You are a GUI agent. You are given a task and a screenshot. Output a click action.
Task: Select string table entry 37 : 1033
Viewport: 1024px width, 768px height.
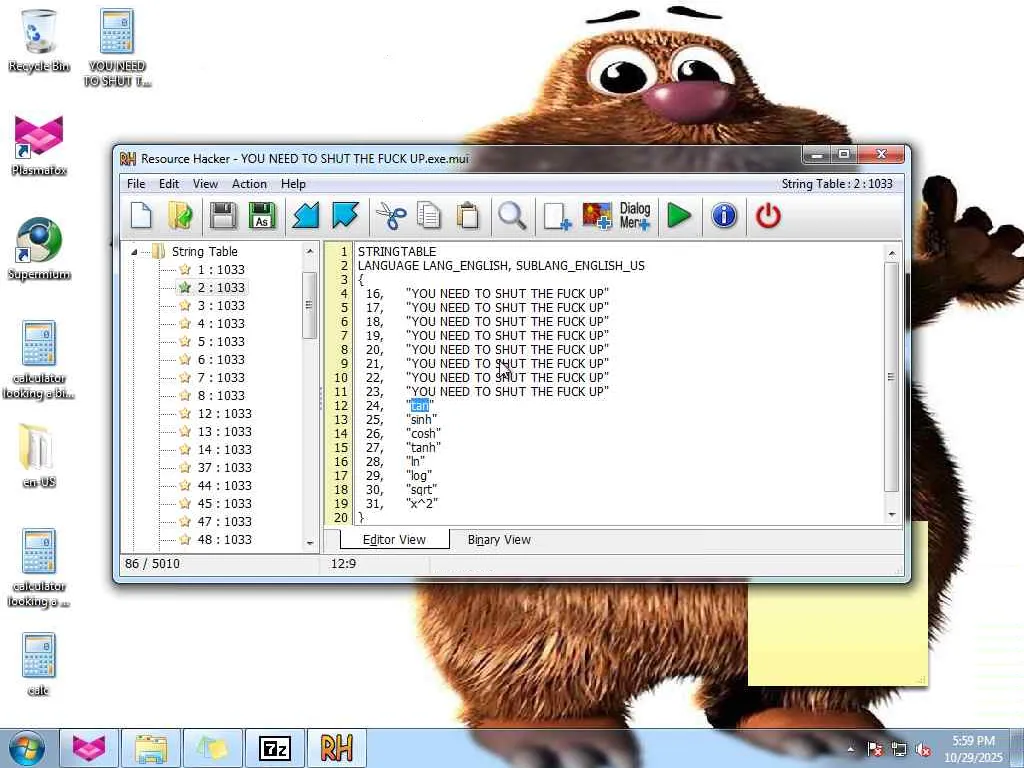pyautogui.click(x=224, y=468)
